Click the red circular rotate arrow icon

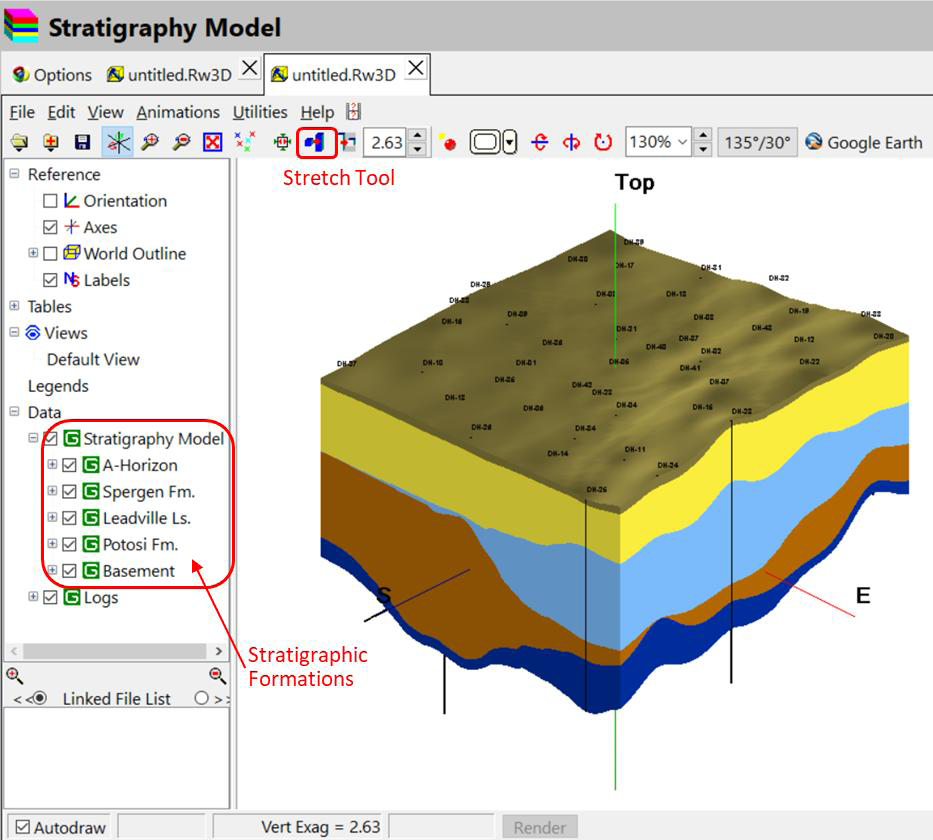[603, 143]
